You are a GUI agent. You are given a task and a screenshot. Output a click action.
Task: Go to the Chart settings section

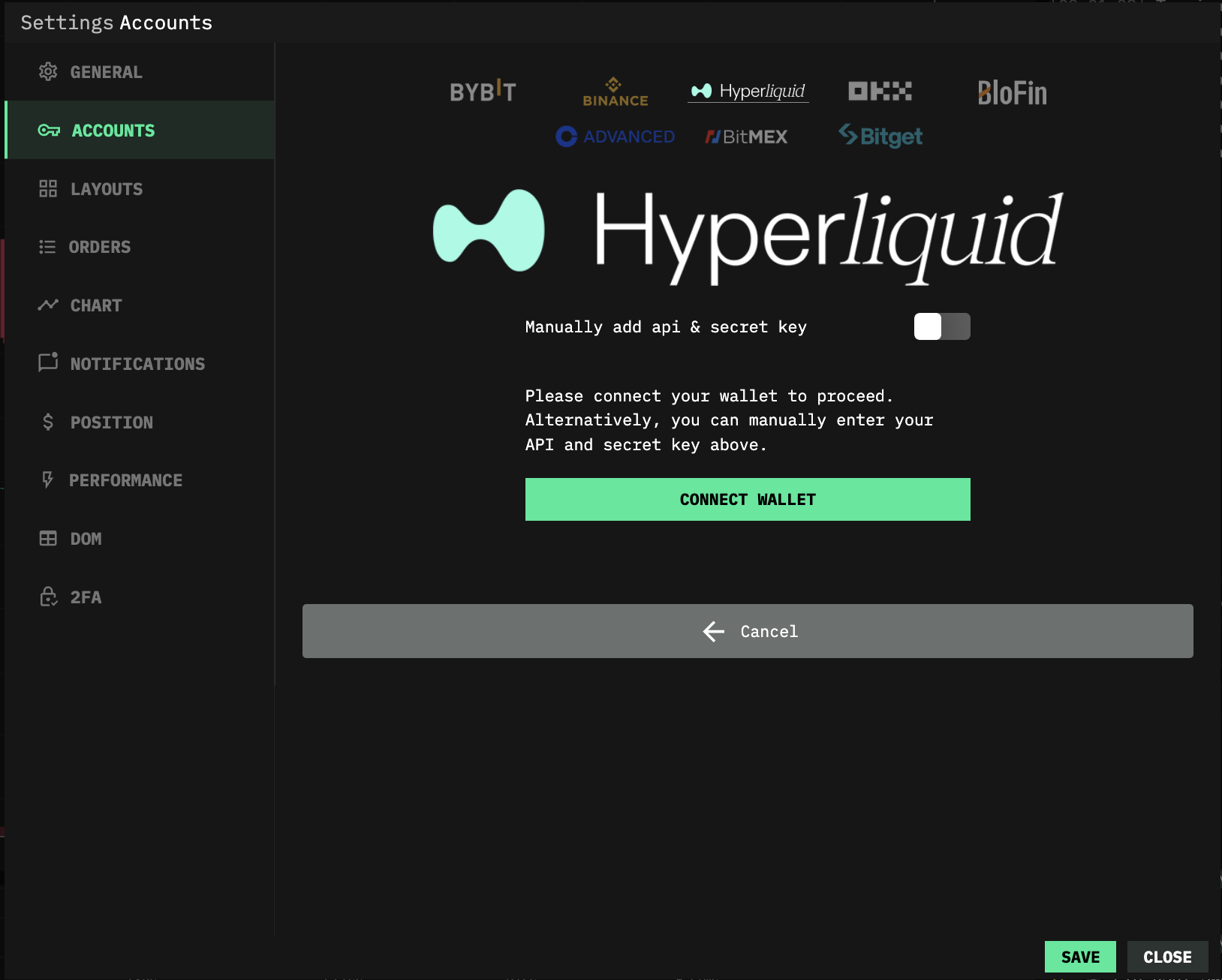click(95, 305)
